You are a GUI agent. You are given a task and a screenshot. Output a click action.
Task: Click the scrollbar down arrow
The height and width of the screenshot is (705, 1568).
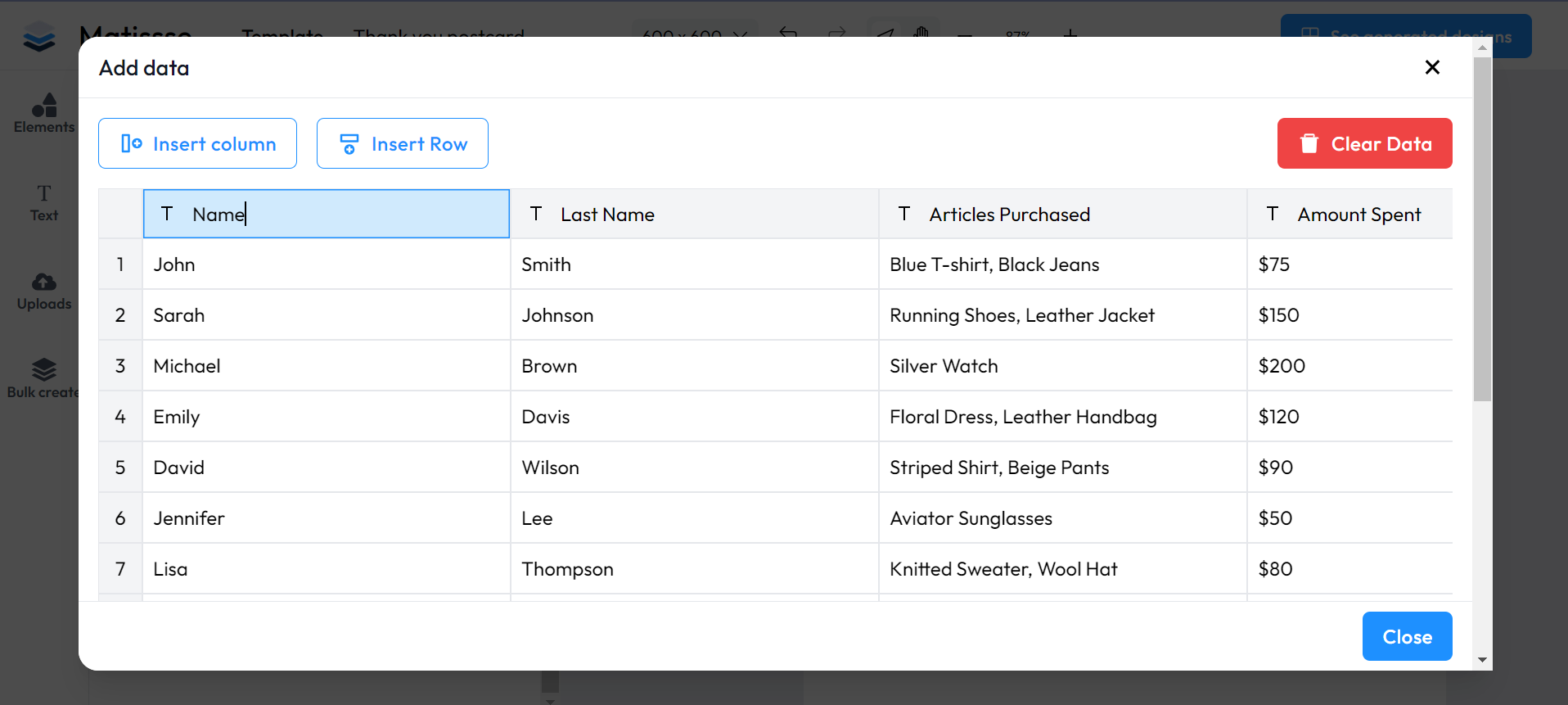pos(1482,660)
